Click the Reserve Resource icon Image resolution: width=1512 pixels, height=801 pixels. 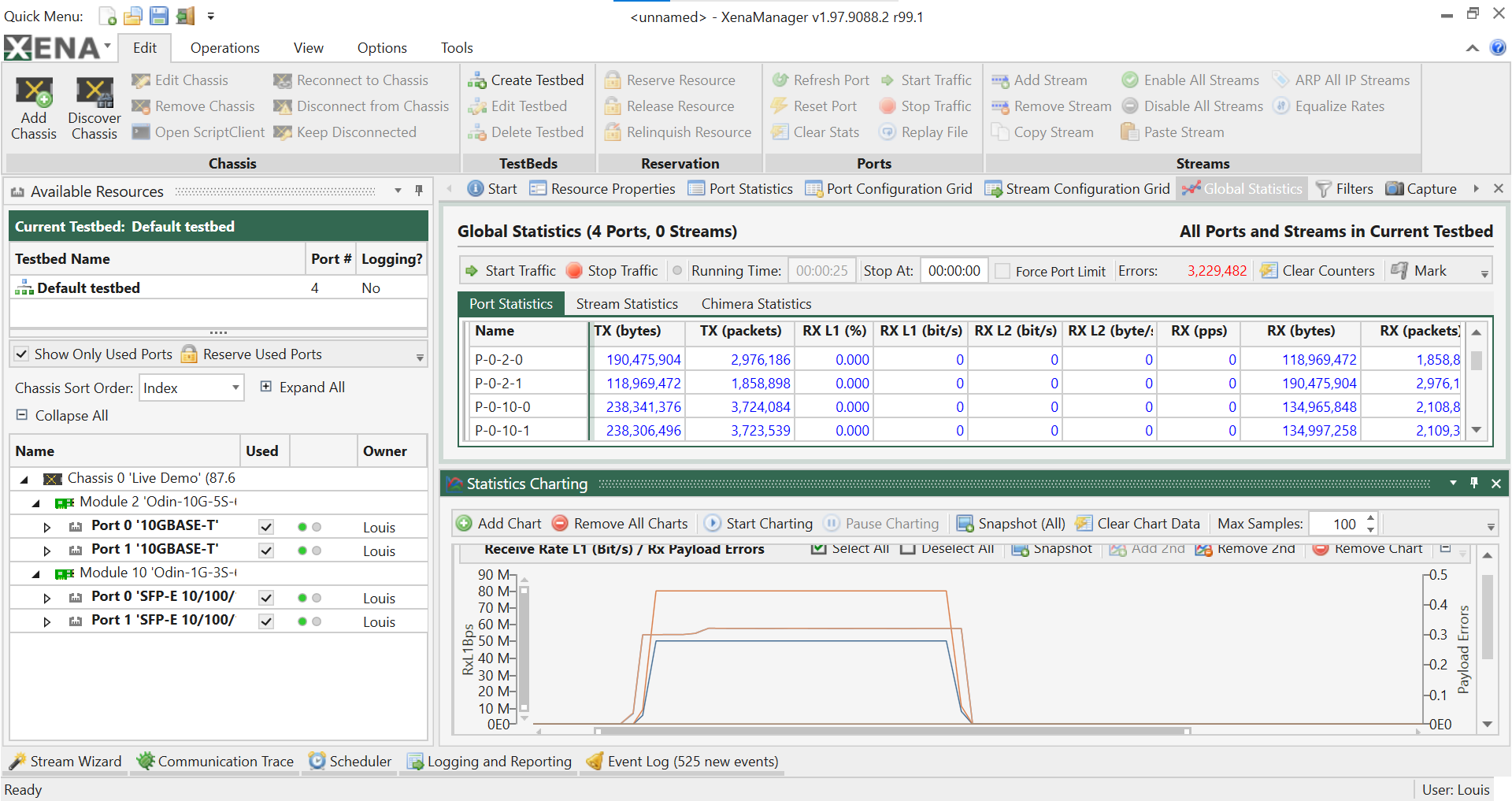pyautogui.click(x=613, y=80)
